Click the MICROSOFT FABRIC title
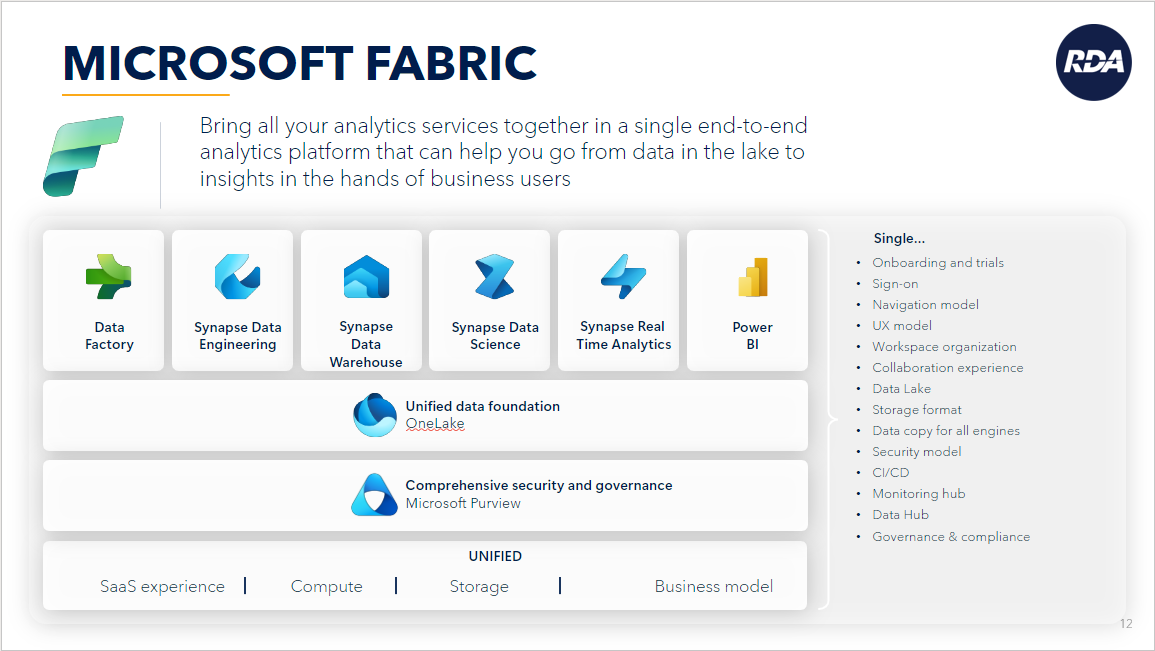This screenshot has width=1155, height=651. tap(300, 63)
